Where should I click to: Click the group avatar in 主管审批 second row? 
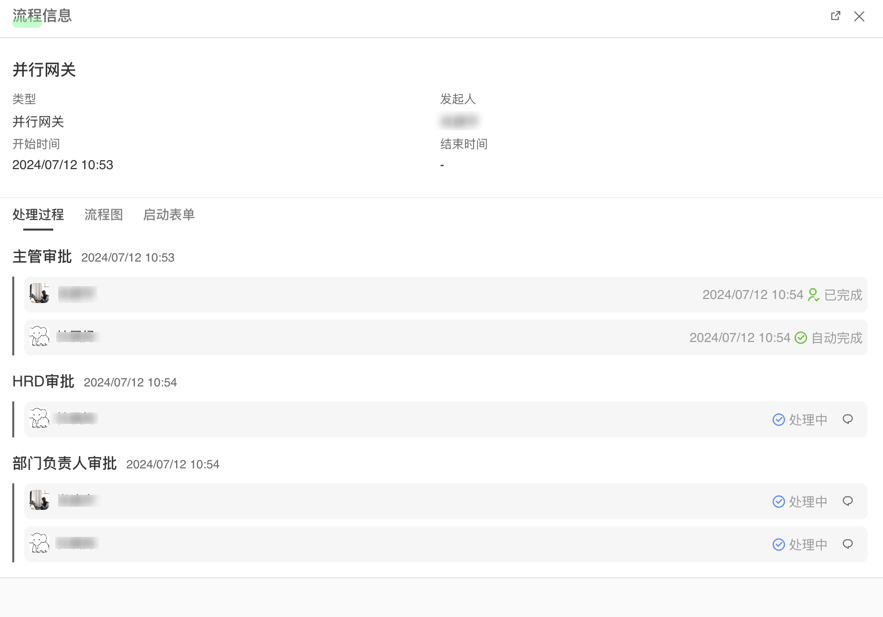(39, 337)
